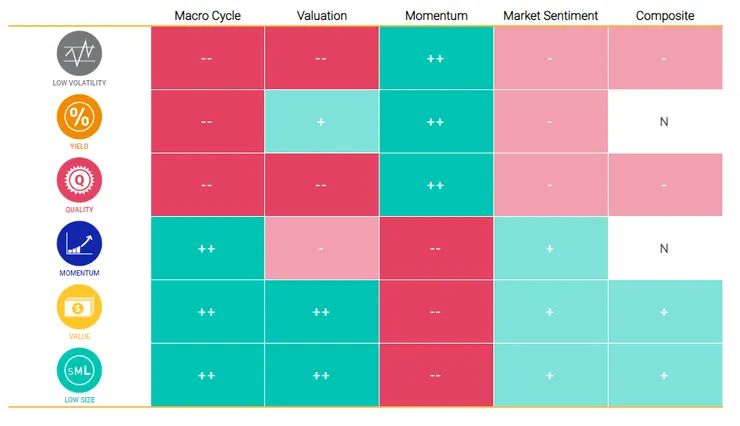Click the Momentum column header
This screenshot has width=740, height=426.
point(435,16)
